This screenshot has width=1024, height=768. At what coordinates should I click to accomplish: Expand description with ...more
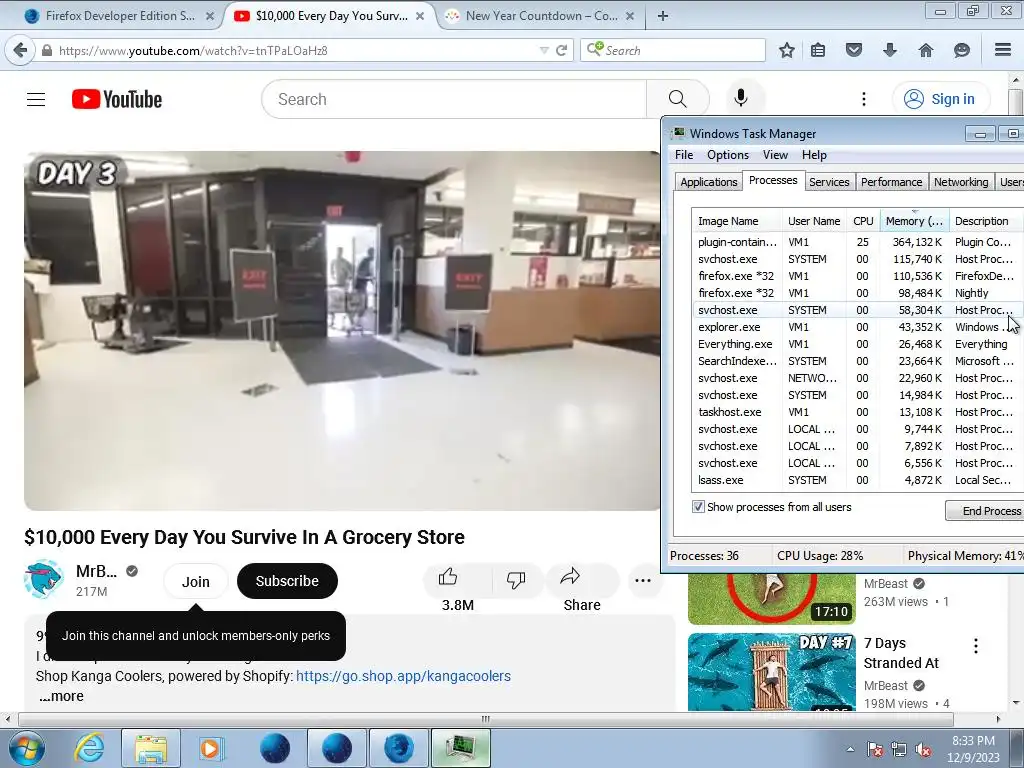(61, 696)
